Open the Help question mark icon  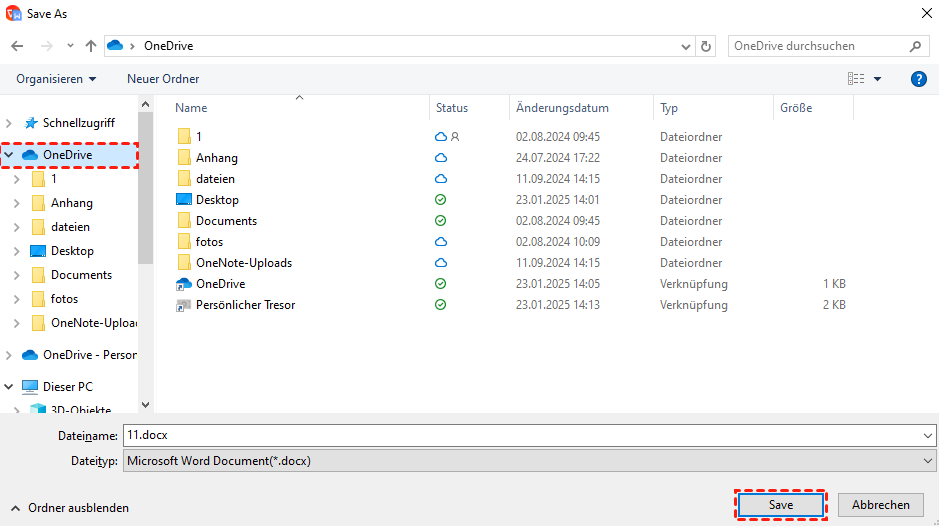(x=918, y=79)
